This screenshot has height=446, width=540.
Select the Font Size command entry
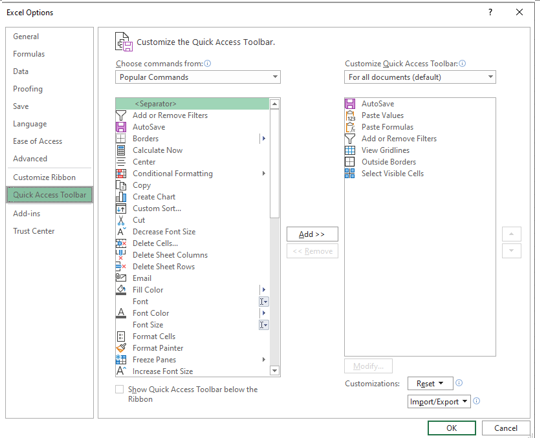tap(192, 325)
